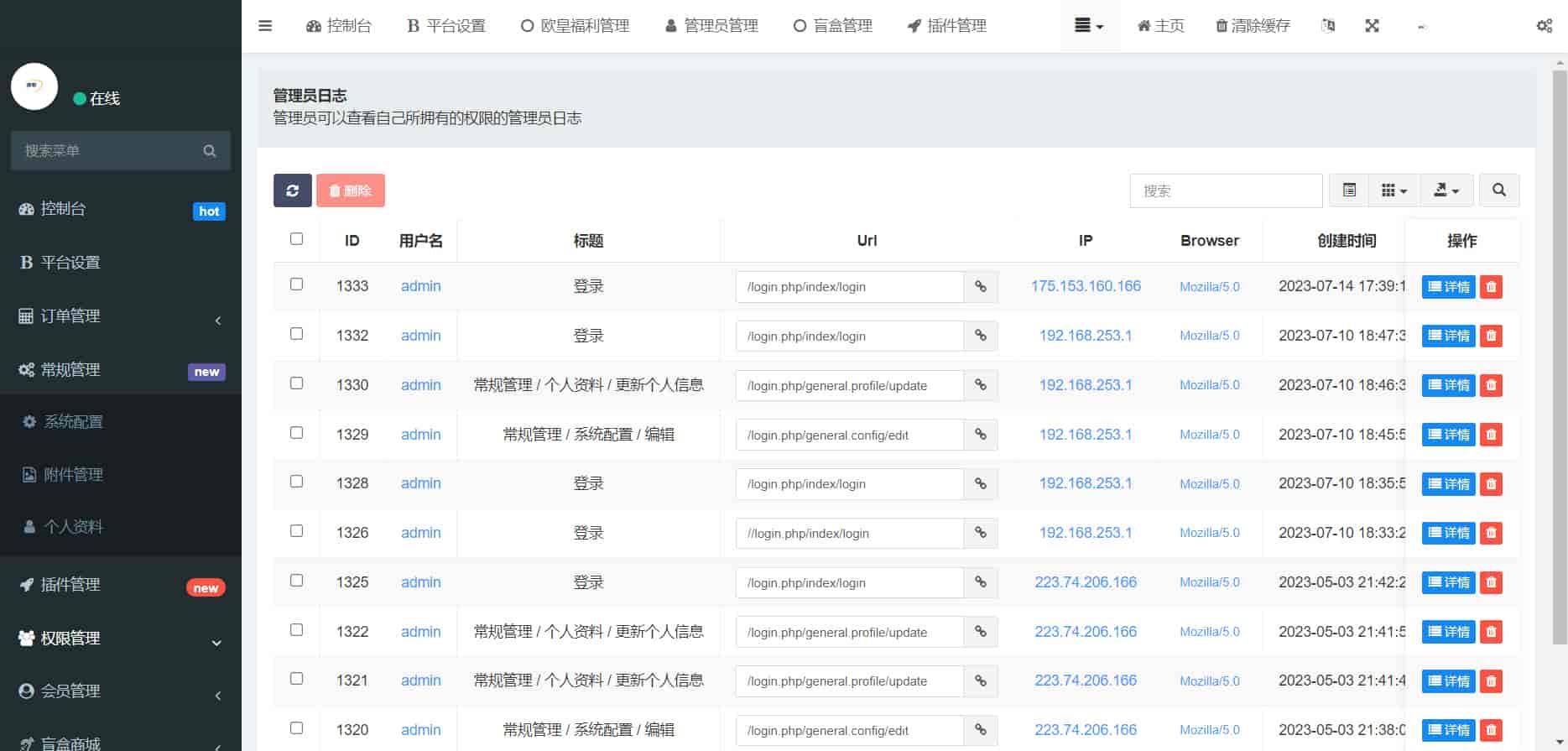Click the hamburger menu toggle icon
Screen dimensions: 1568x751
point(265,26)
